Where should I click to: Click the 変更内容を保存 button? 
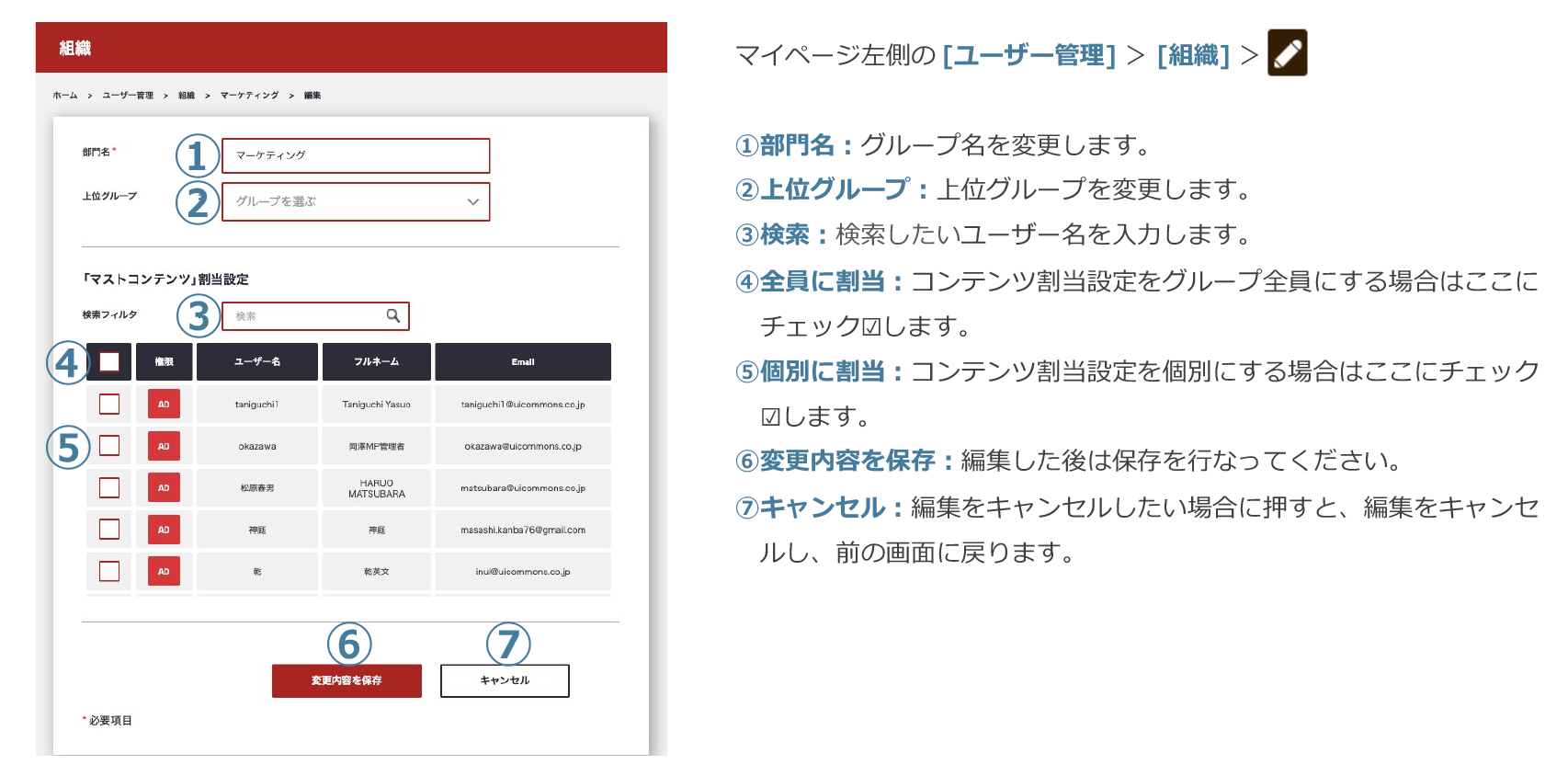347,681
